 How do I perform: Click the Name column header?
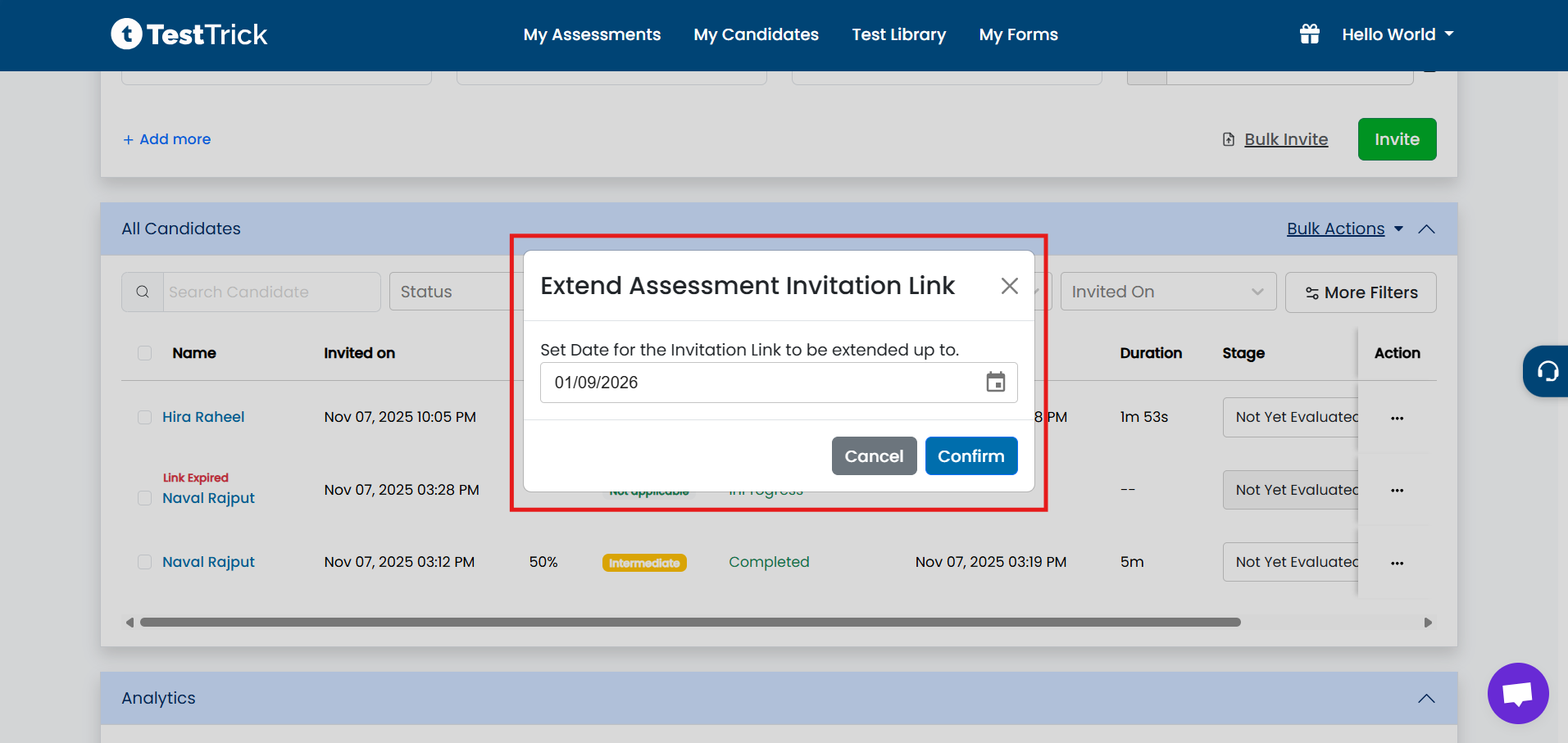click(194, 353)
